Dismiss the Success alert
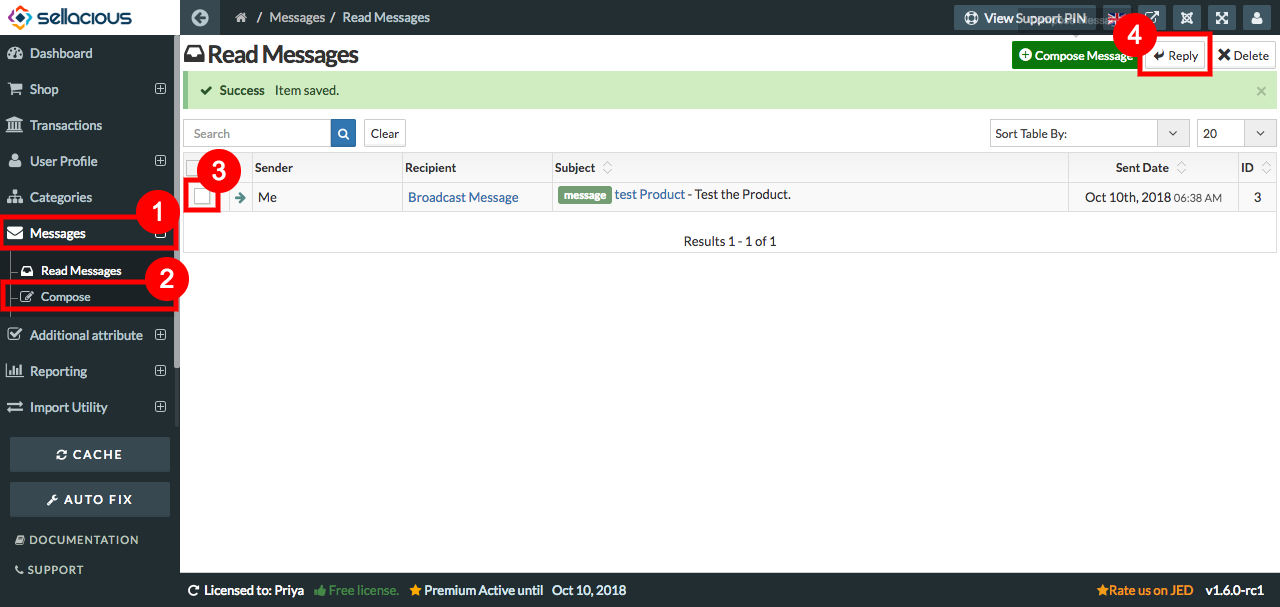The width and height of the screenshot is (1280, 607). [1261, 90]
